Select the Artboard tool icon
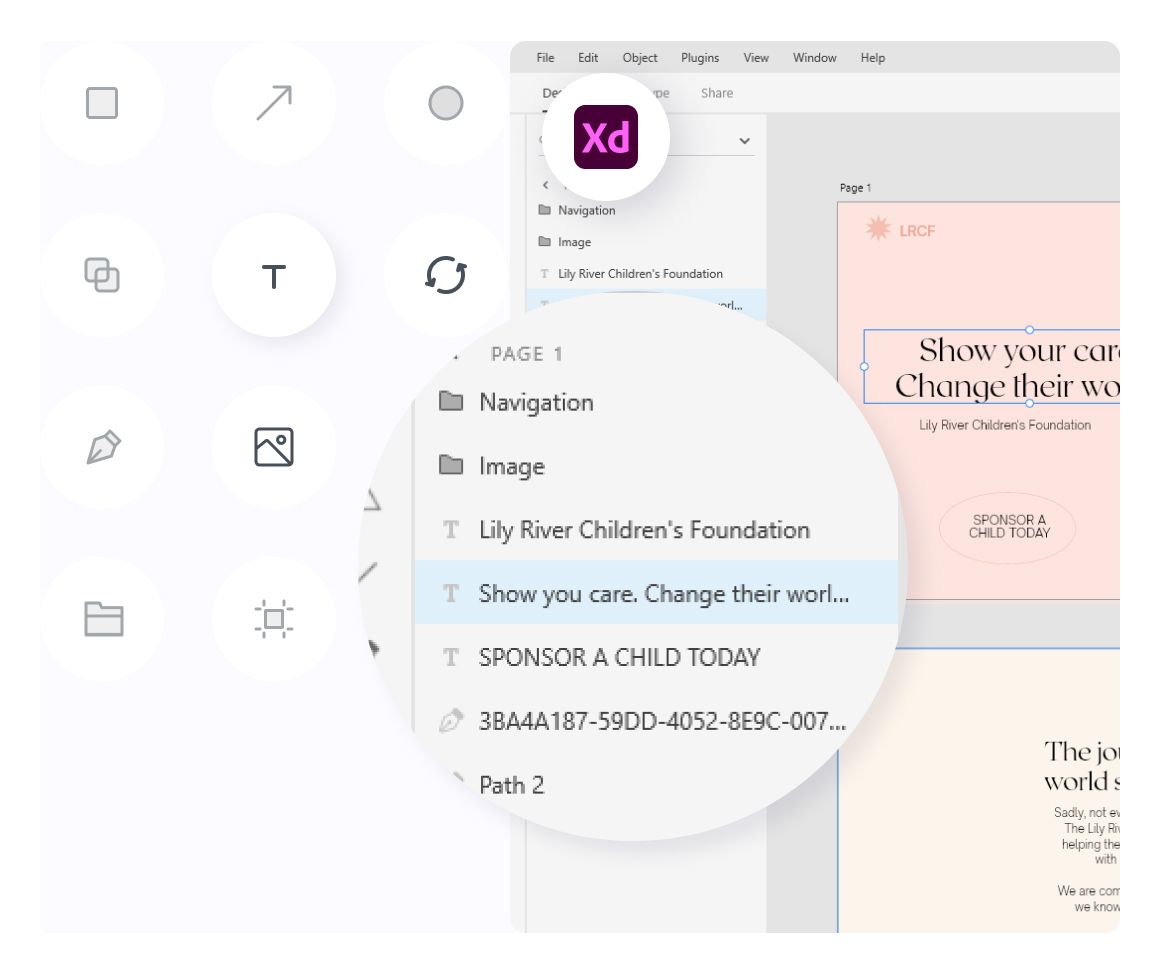Image resolution: width=1160 pixels, height=973 pixels. click(x=274, y=619)
